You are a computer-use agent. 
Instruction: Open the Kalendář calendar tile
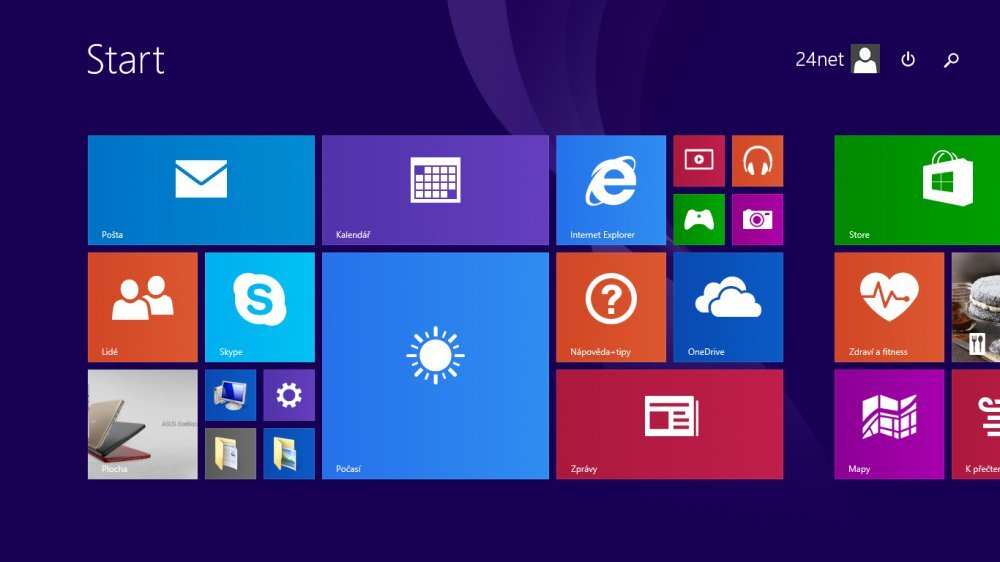[435, 189]
